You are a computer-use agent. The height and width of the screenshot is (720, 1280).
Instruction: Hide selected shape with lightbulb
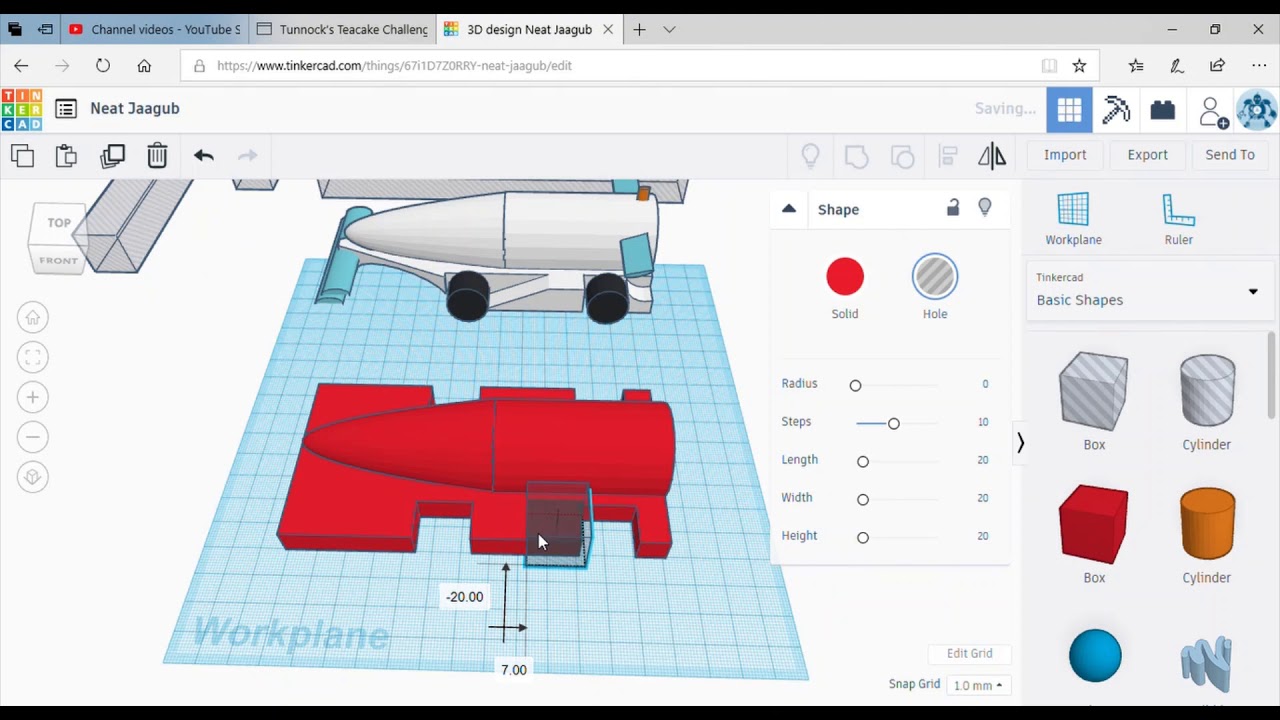(985, 207)
